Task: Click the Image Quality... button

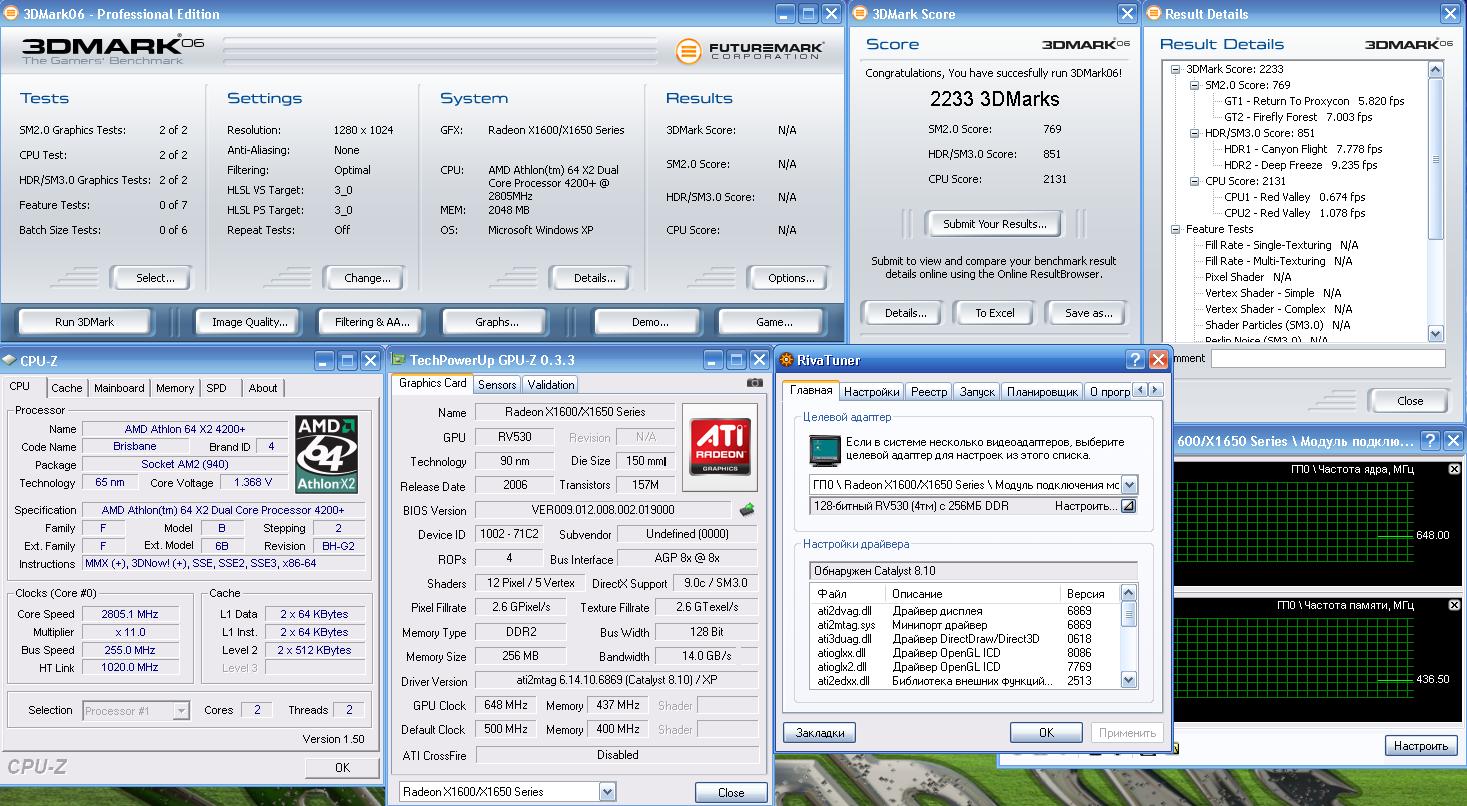Action: (250, 322)
